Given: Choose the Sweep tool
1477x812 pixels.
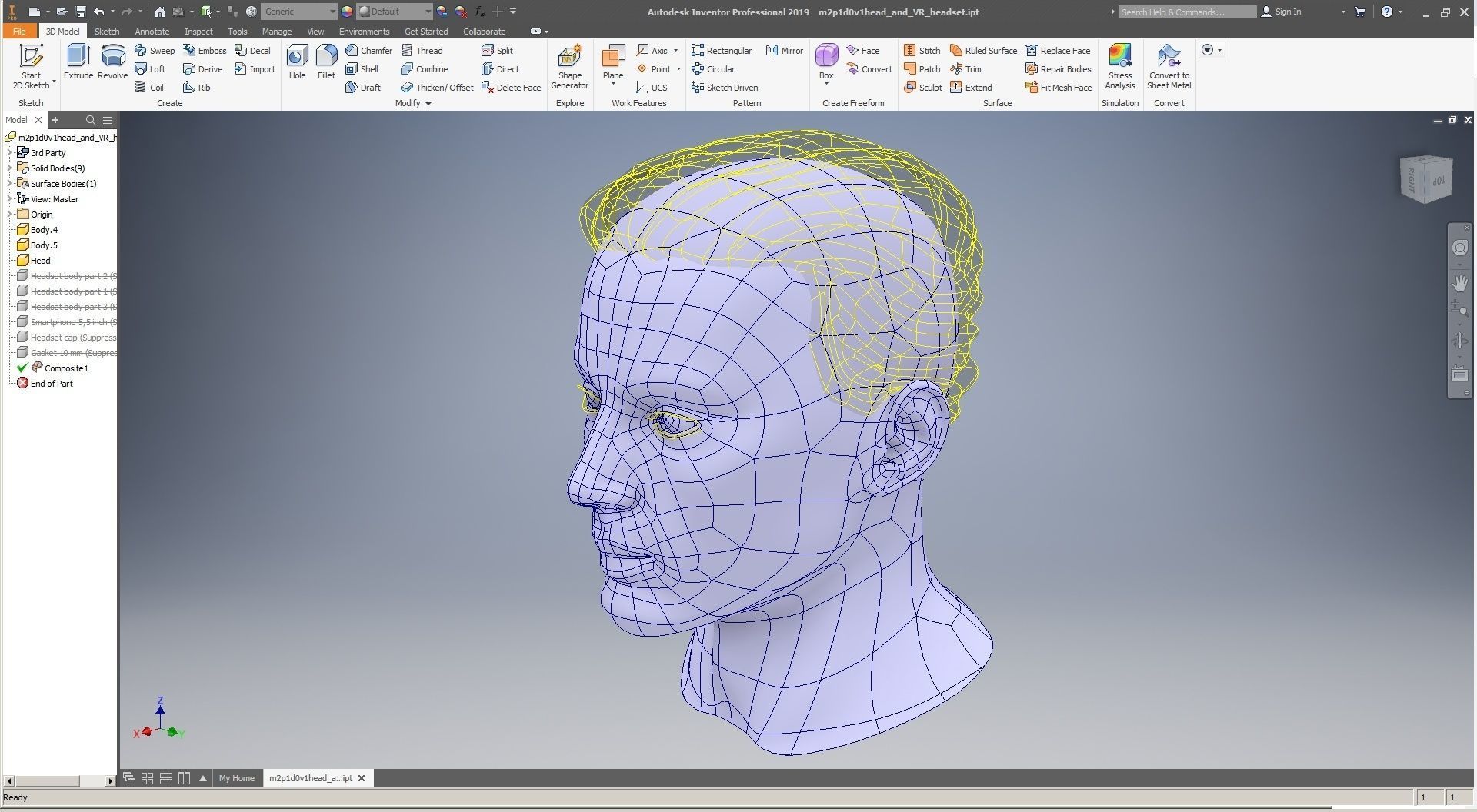Looking at the screenshot, I should tap(155, 51).
